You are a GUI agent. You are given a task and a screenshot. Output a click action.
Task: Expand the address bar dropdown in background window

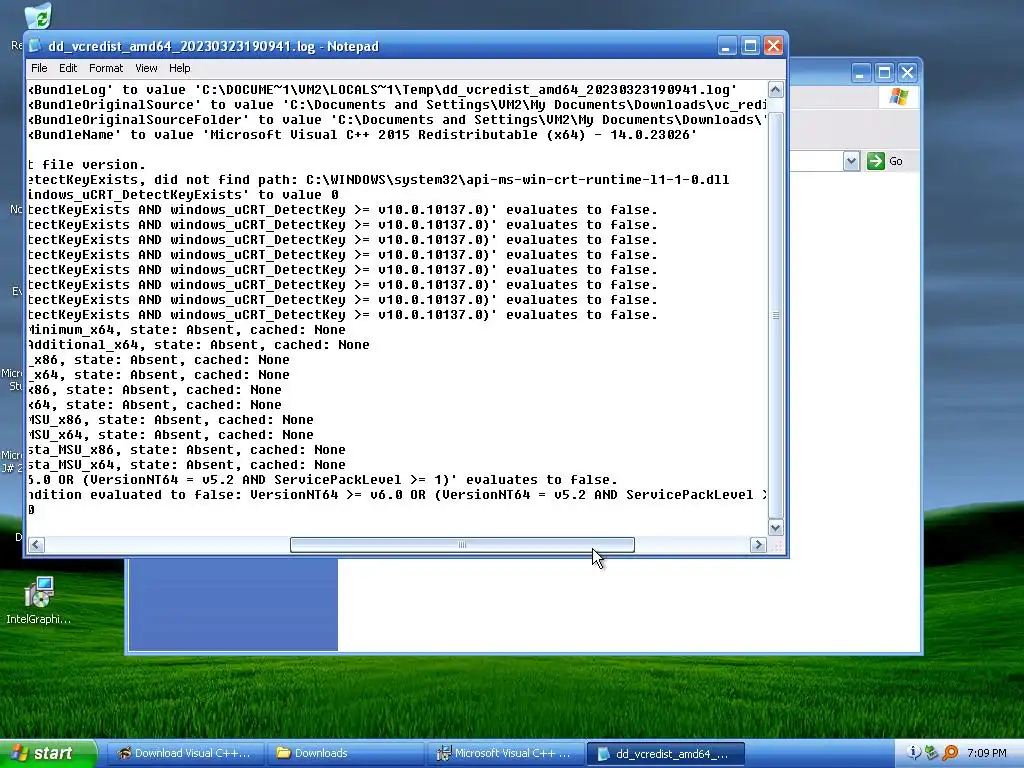(851, 161)
